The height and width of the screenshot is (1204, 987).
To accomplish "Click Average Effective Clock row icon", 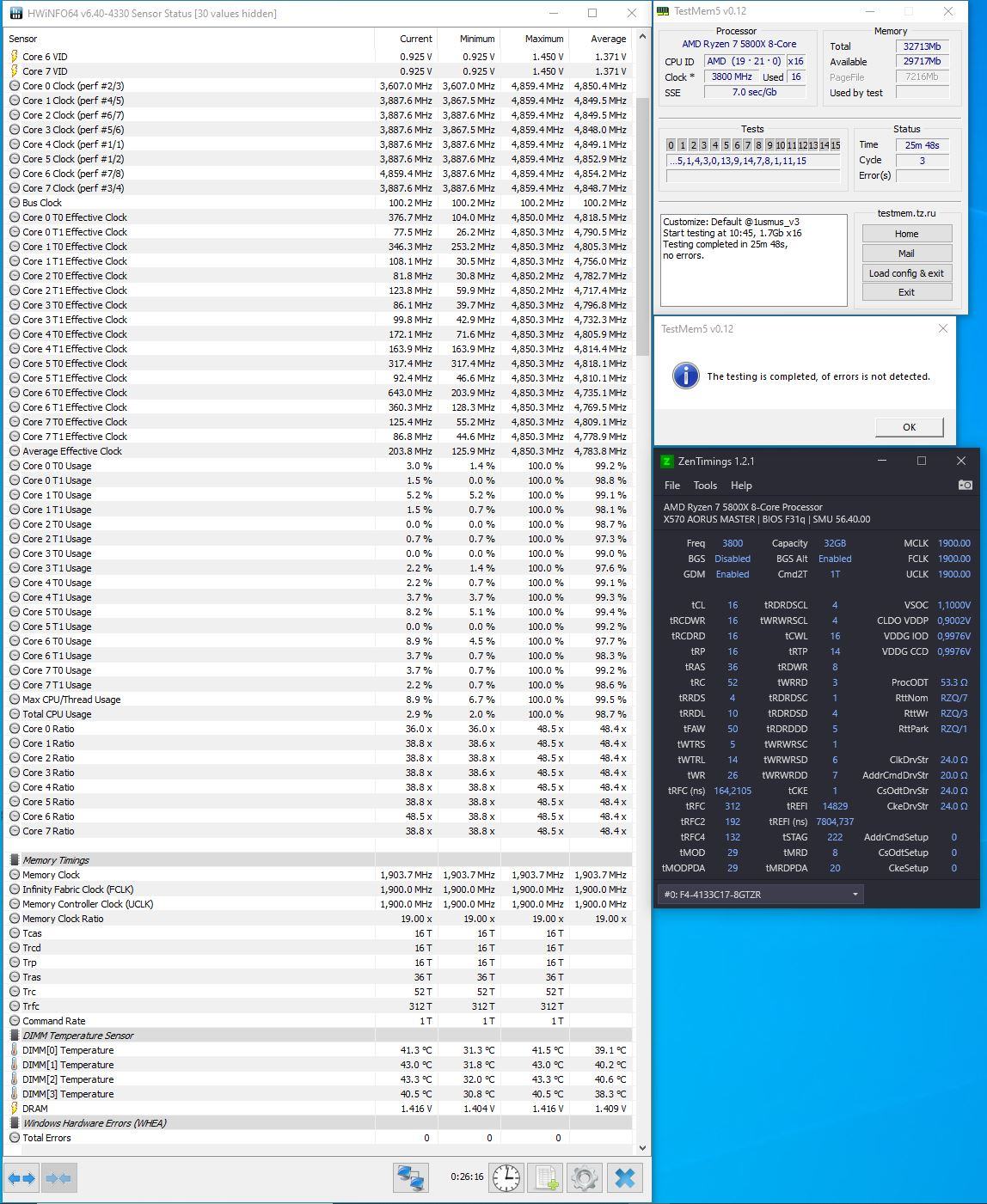I will pos(15,451).
